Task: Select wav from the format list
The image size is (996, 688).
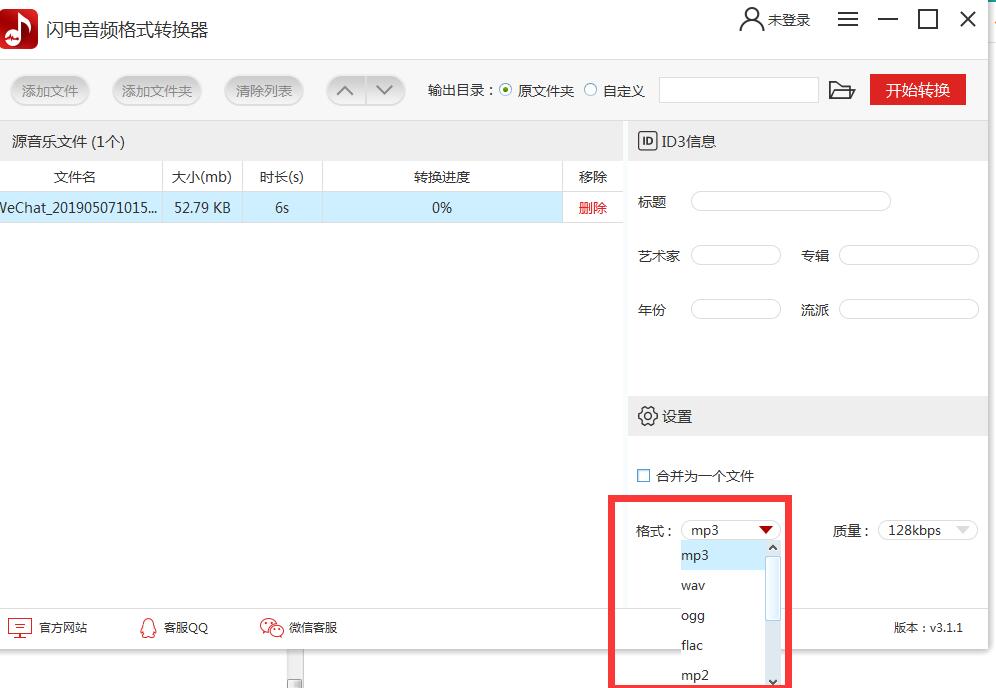Action: point(693,585)
